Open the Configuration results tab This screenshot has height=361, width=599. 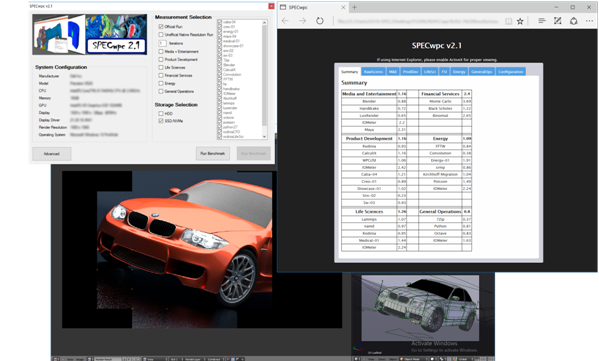(510, 71)
